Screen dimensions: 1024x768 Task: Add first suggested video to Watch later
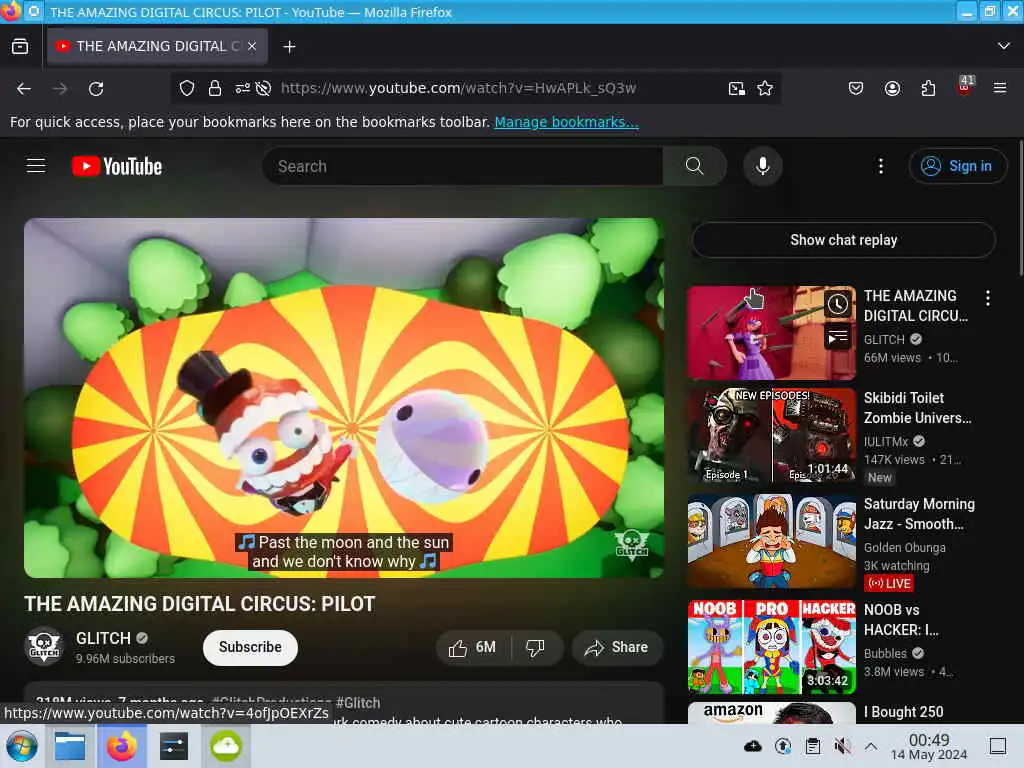(838, 304)
